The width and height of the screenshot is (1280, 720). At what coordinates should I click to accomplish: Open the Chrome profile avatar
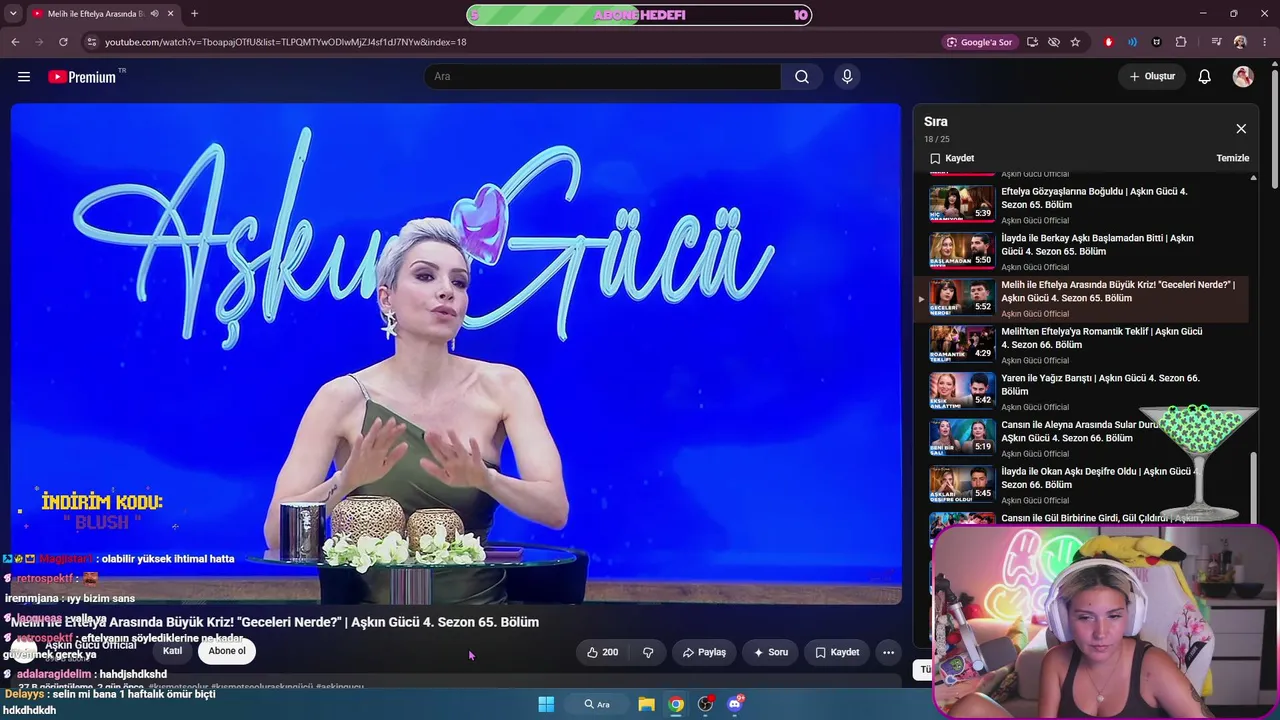coord(1240,42)
